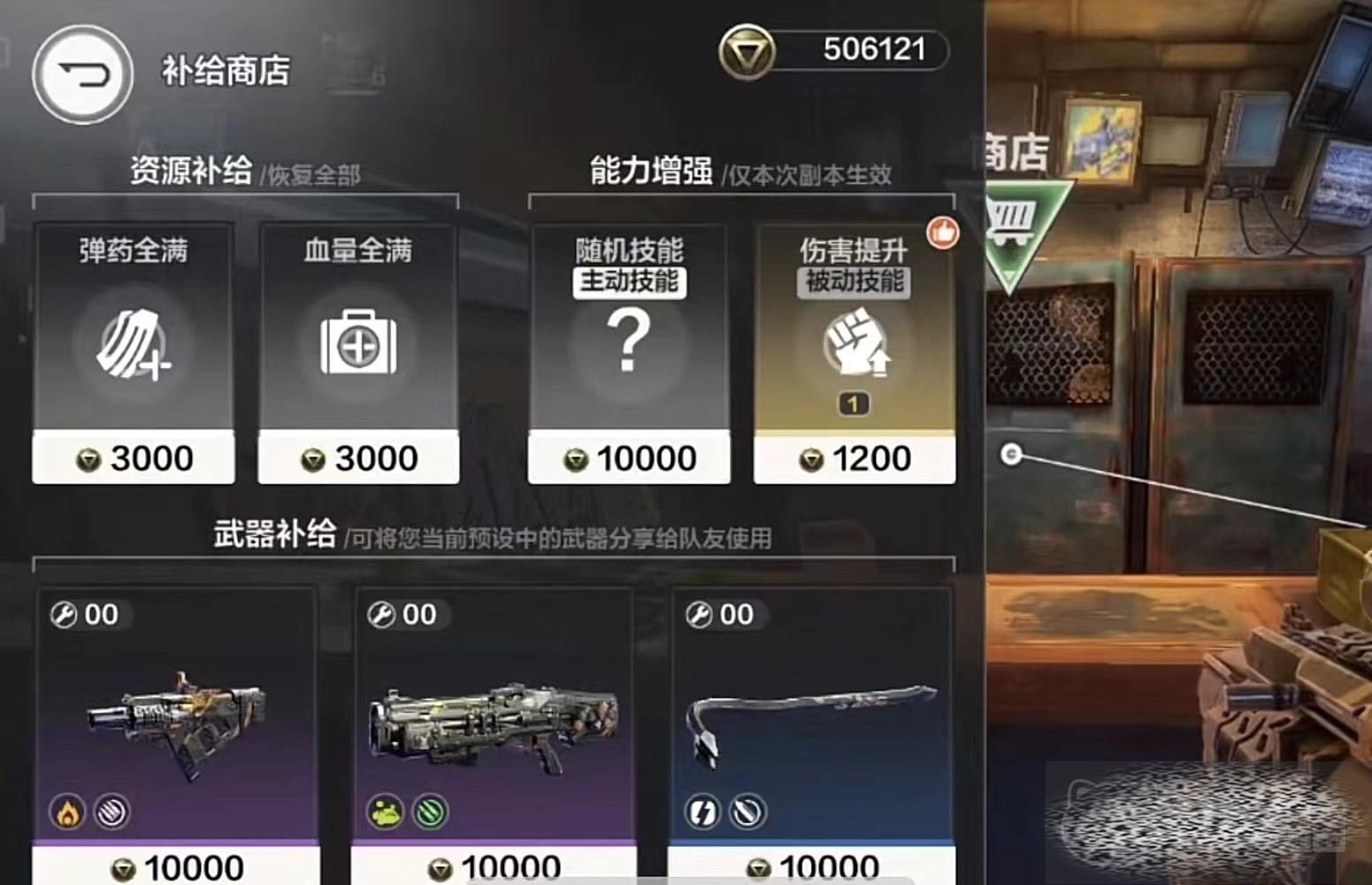Purchase damage boost for 1200
Image resolution: width=1372 pixels, height=885 pixels.
[x=855, y=458]
